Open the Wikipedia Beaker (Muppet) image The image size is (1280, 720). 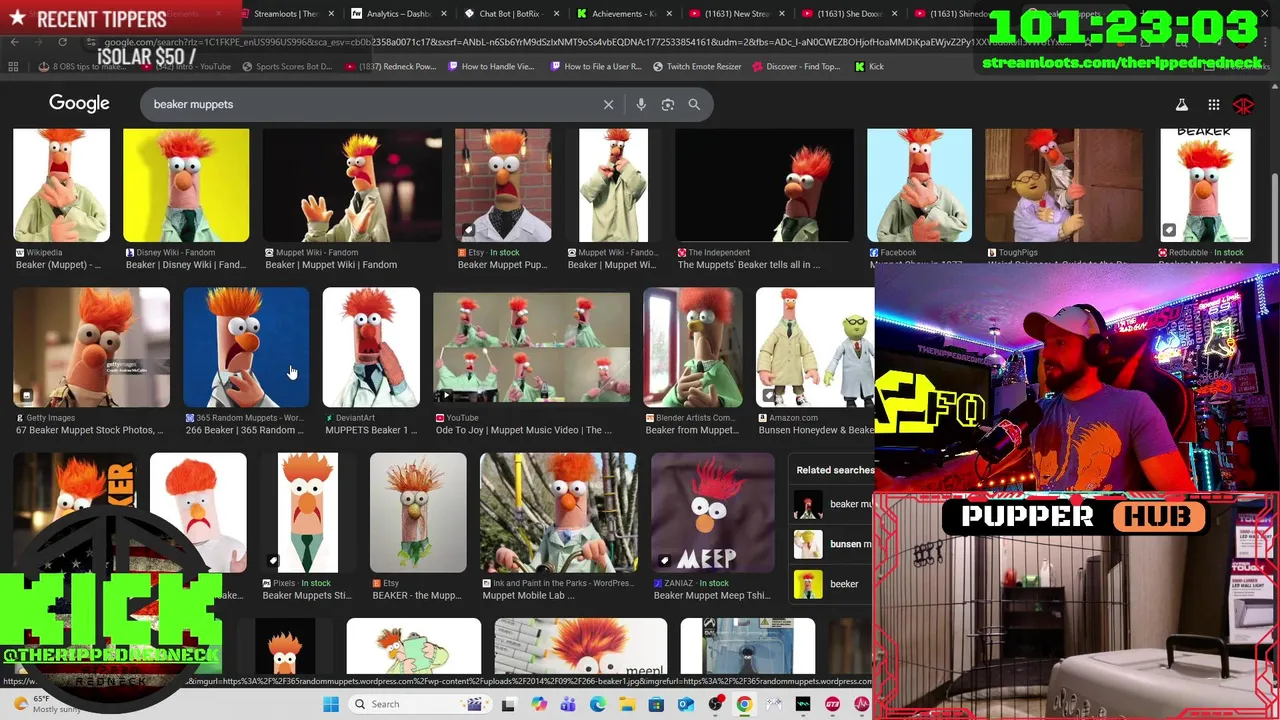pyautogui.click(x=61, y=185)
